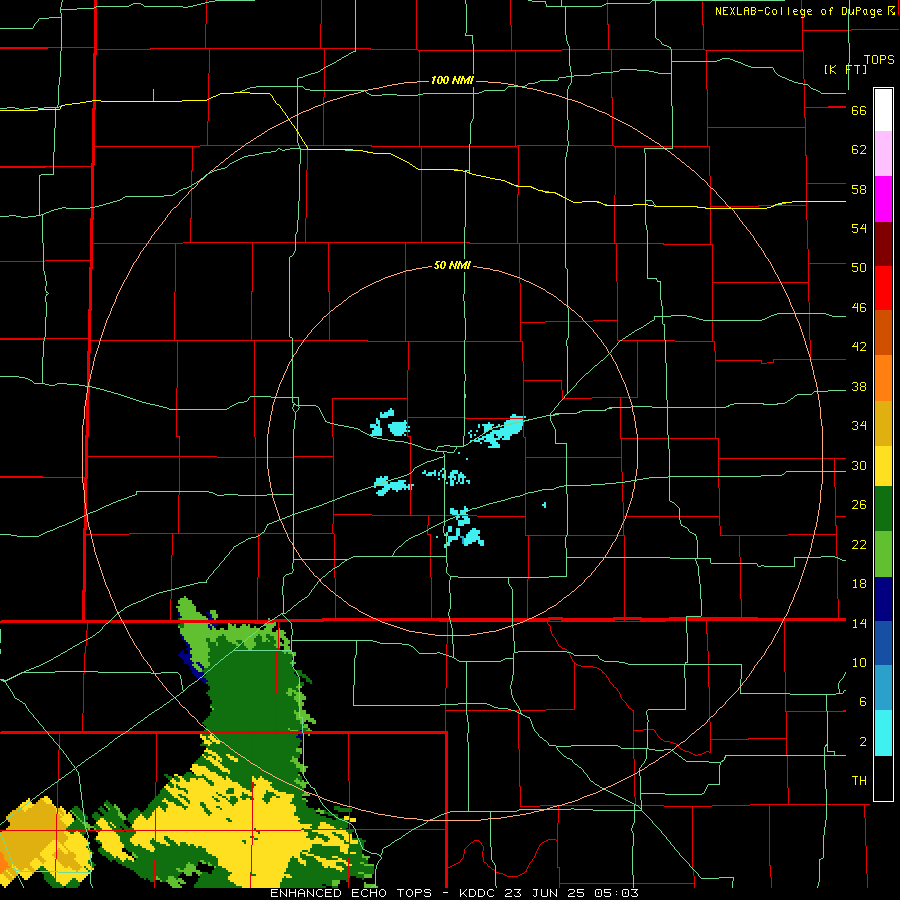Click the "50 NMI" range ring label
This screenshot has height=900, width=900.
click(x=452, y=265)
